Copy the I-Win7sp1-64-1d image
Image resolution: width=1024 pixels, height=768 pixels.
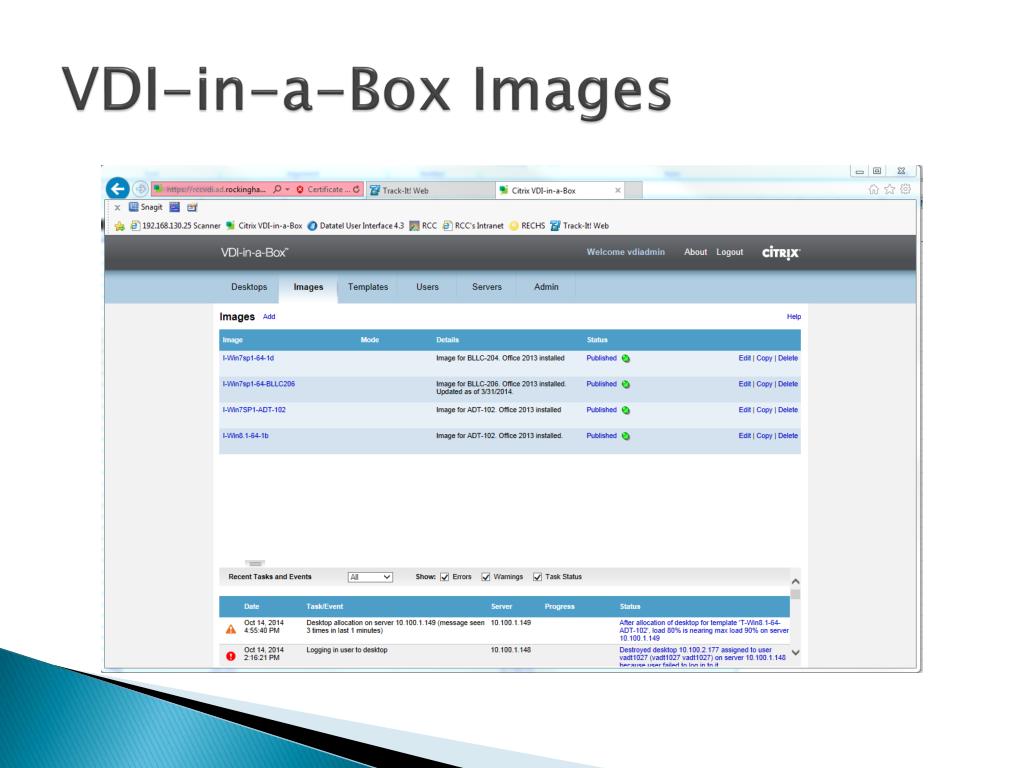pyautogui.click(x=764, y=359)
